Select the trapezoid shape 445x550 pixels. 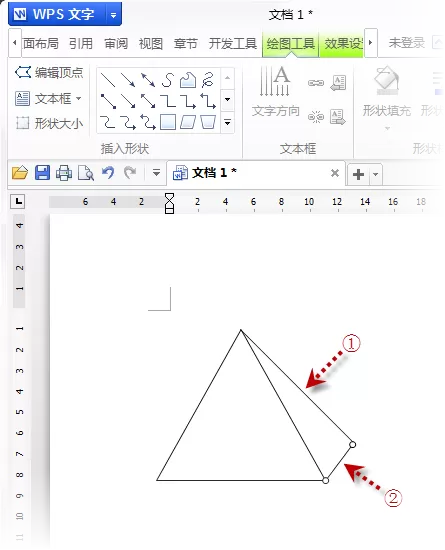(x=208, y=122)
